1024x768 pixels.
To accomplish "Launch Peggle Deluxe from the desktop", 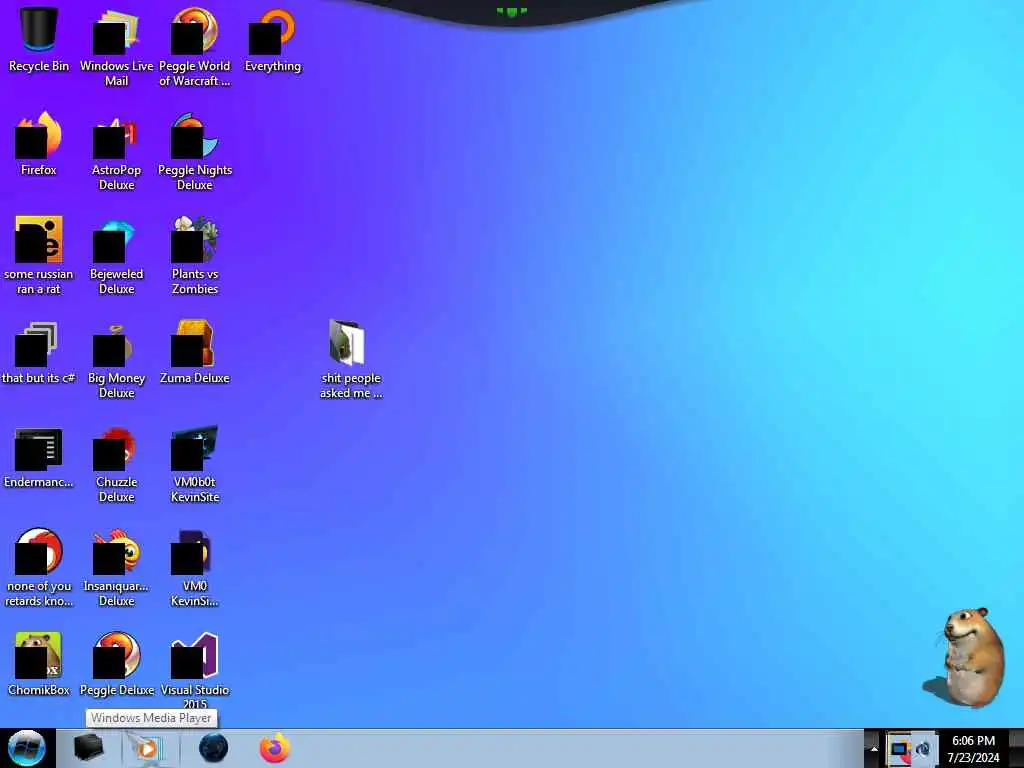I will click(x=116, y=664).
